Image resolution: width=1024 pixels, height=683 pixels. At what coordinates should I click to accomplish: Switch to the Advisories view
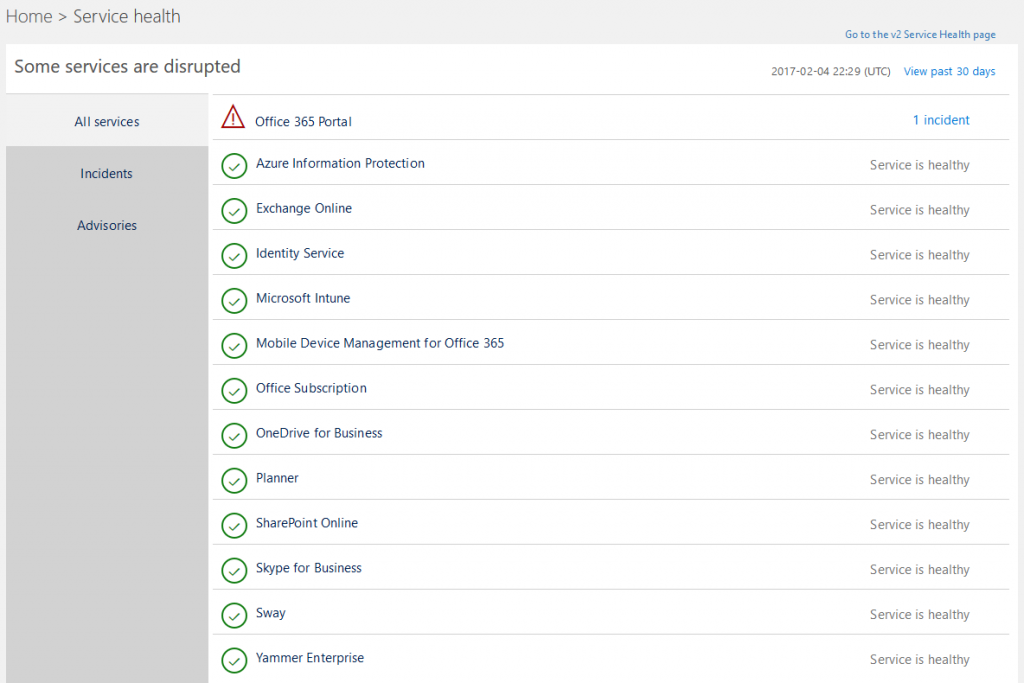tap(106, 225)
